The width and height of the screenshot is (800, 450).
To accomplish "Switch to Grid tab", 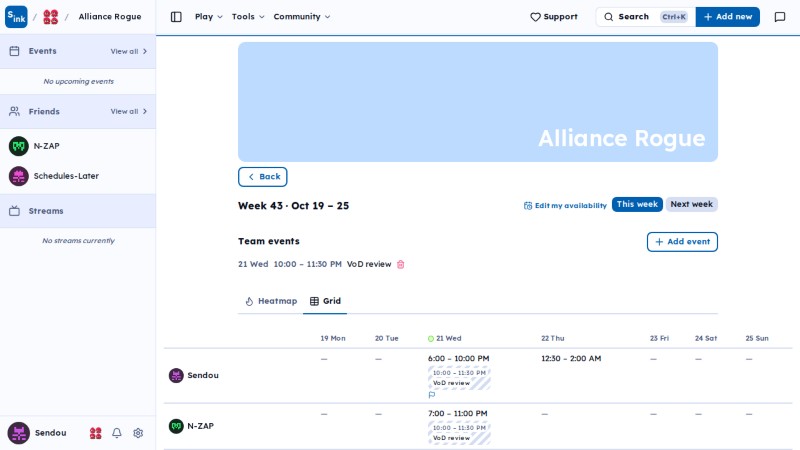I will coord(325,301).
